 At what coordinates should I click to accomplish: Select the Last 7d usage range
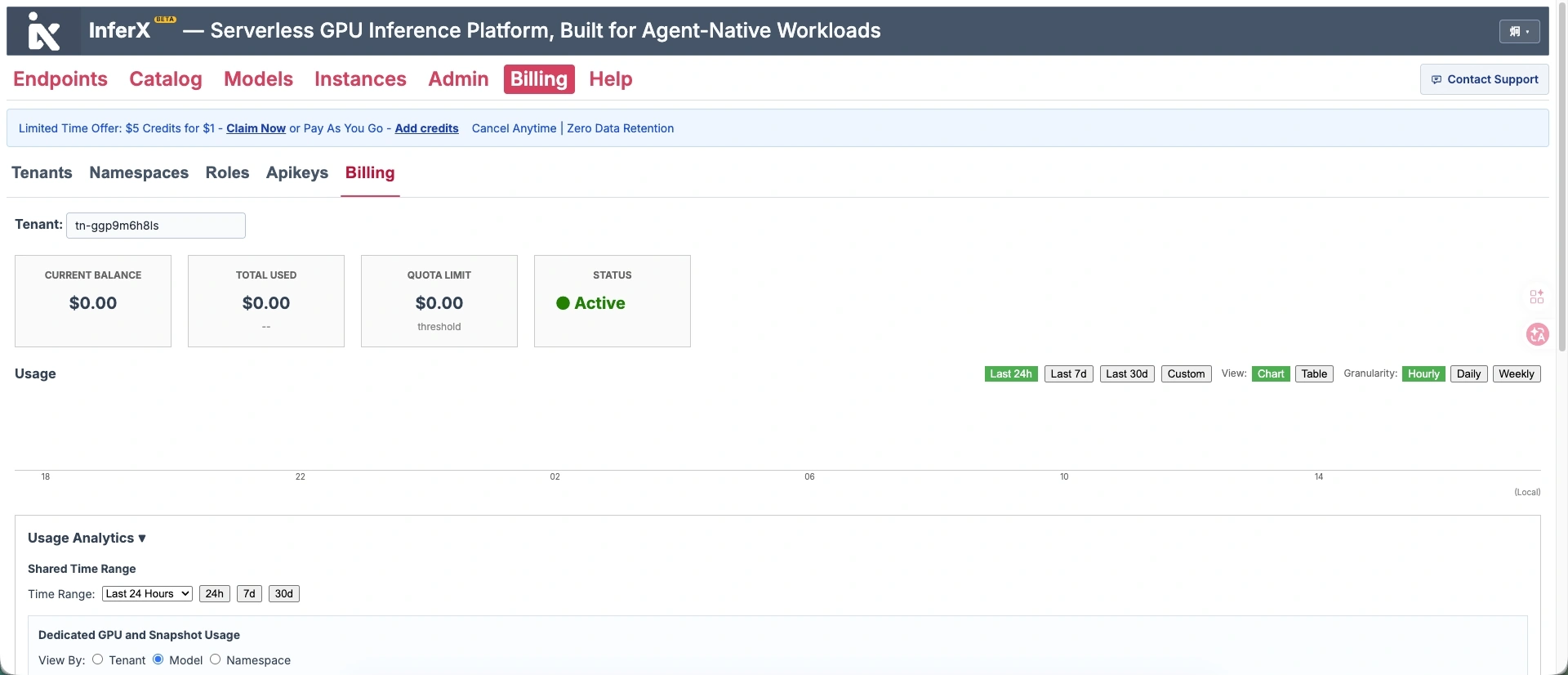tap(1068, 374)
